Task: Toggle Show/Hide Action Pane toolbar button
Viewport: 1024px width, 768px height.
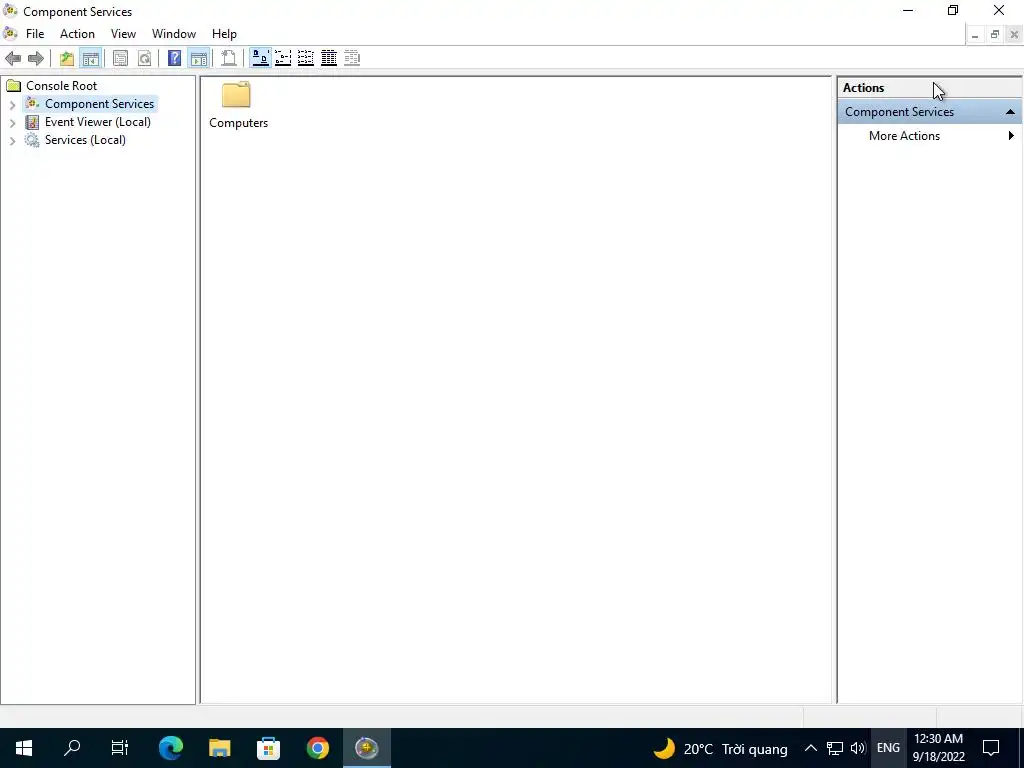Action: coord(199,58)
